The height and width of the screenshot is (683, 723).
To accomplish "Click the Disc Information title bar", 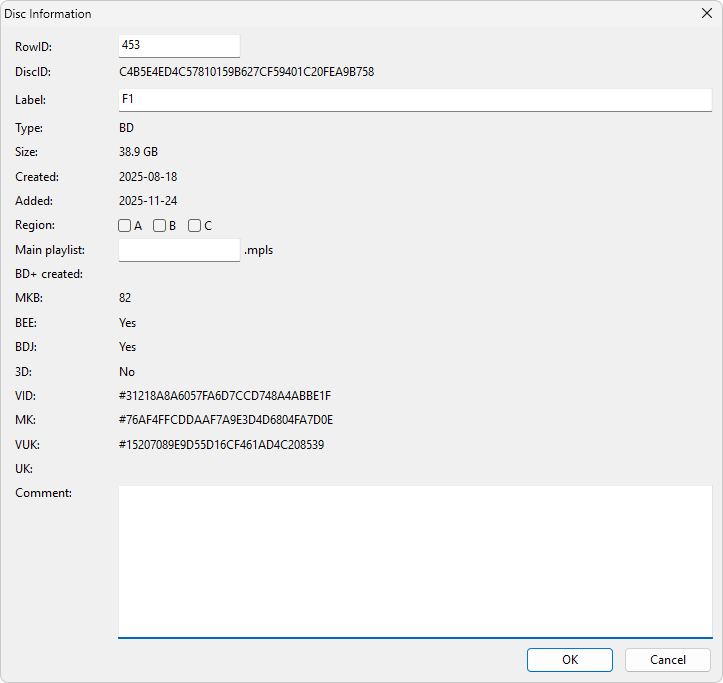I will click(x=300, y=14).
